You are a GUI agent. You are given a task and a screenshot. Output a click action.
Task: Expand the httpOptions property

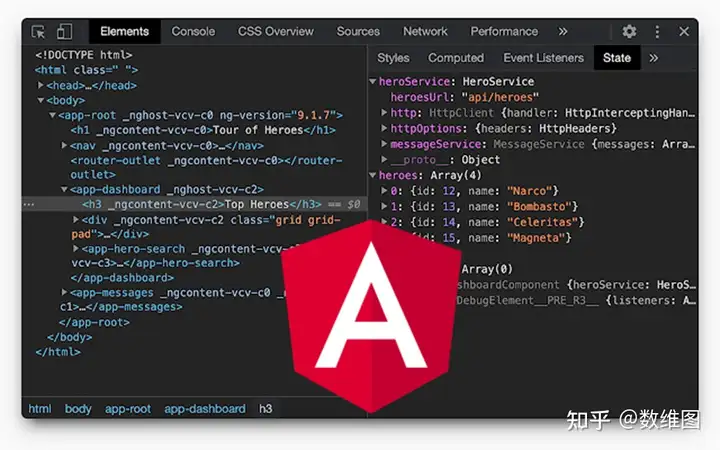[x=384, y=128]
